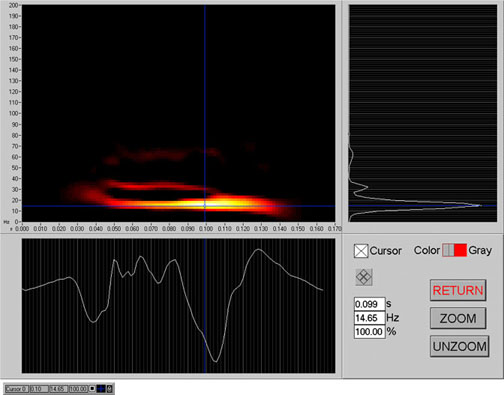This screenshot has height=395, width=504.
Task: Toggle the Cursor checkbox
Action: pyautogui.click(x=361, y=251)
